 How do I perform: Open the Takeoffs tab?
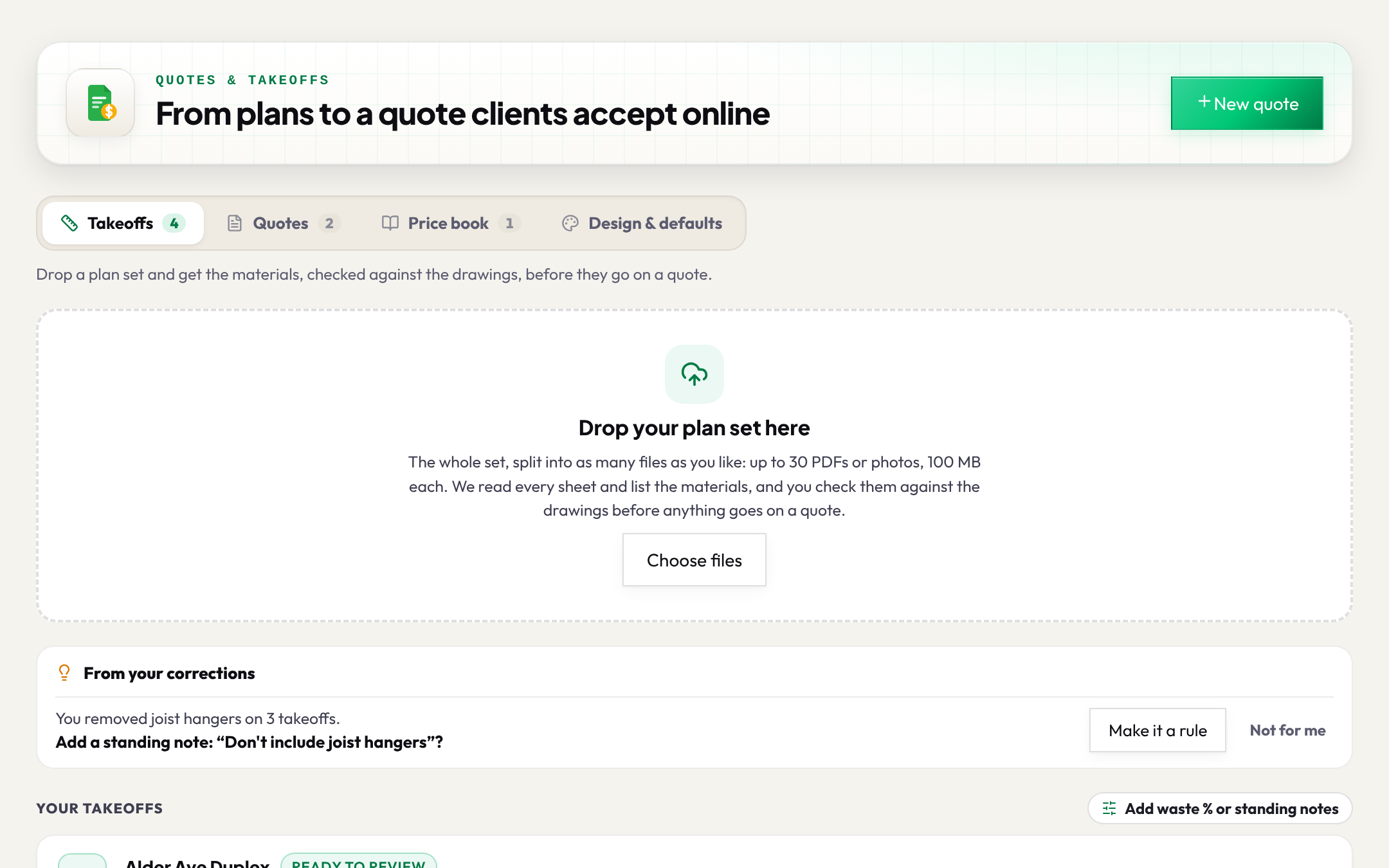123,223
